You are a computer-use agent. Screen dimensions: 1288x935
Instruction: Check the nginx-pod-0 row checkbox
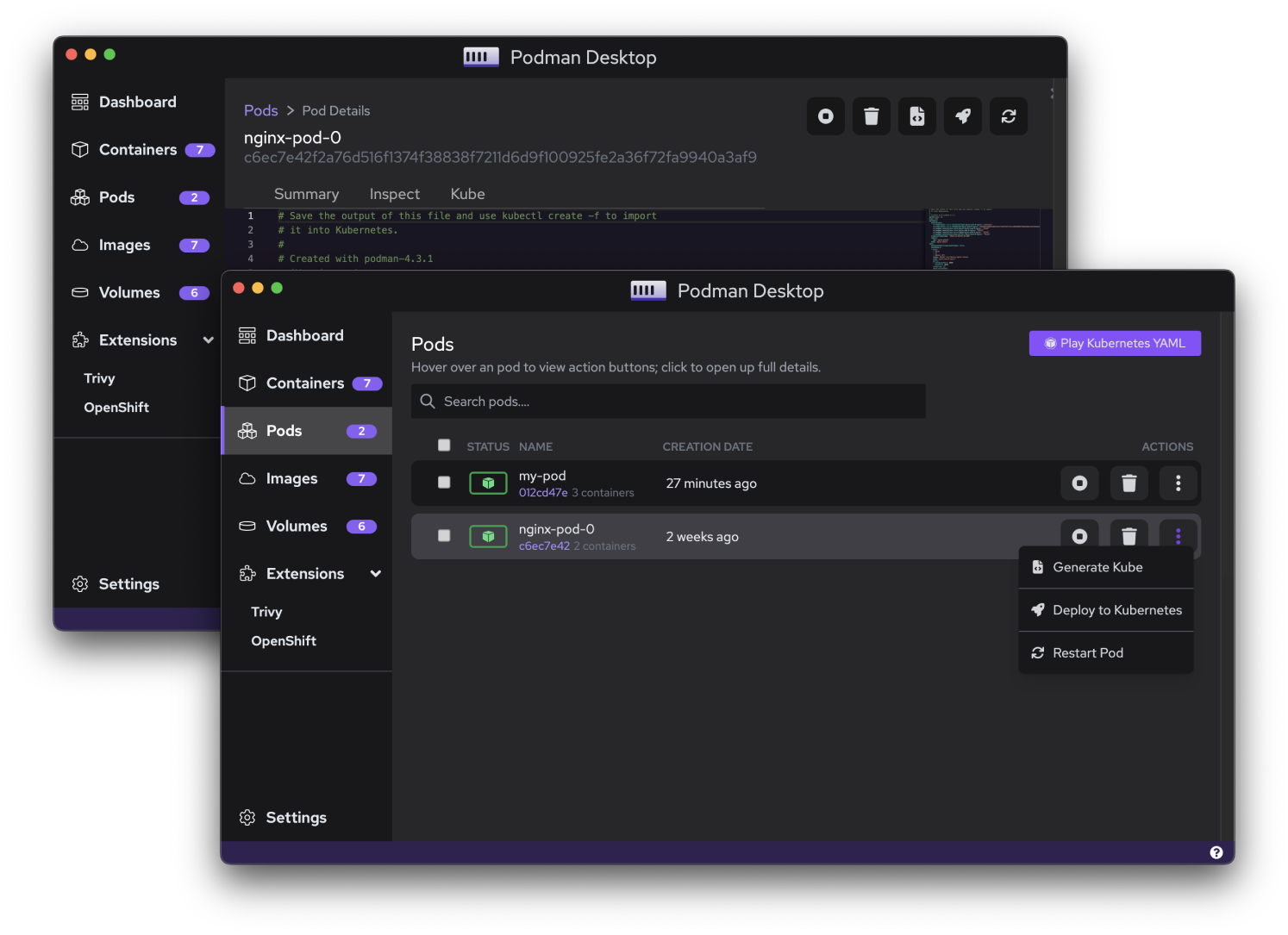[x=444, y=536]
